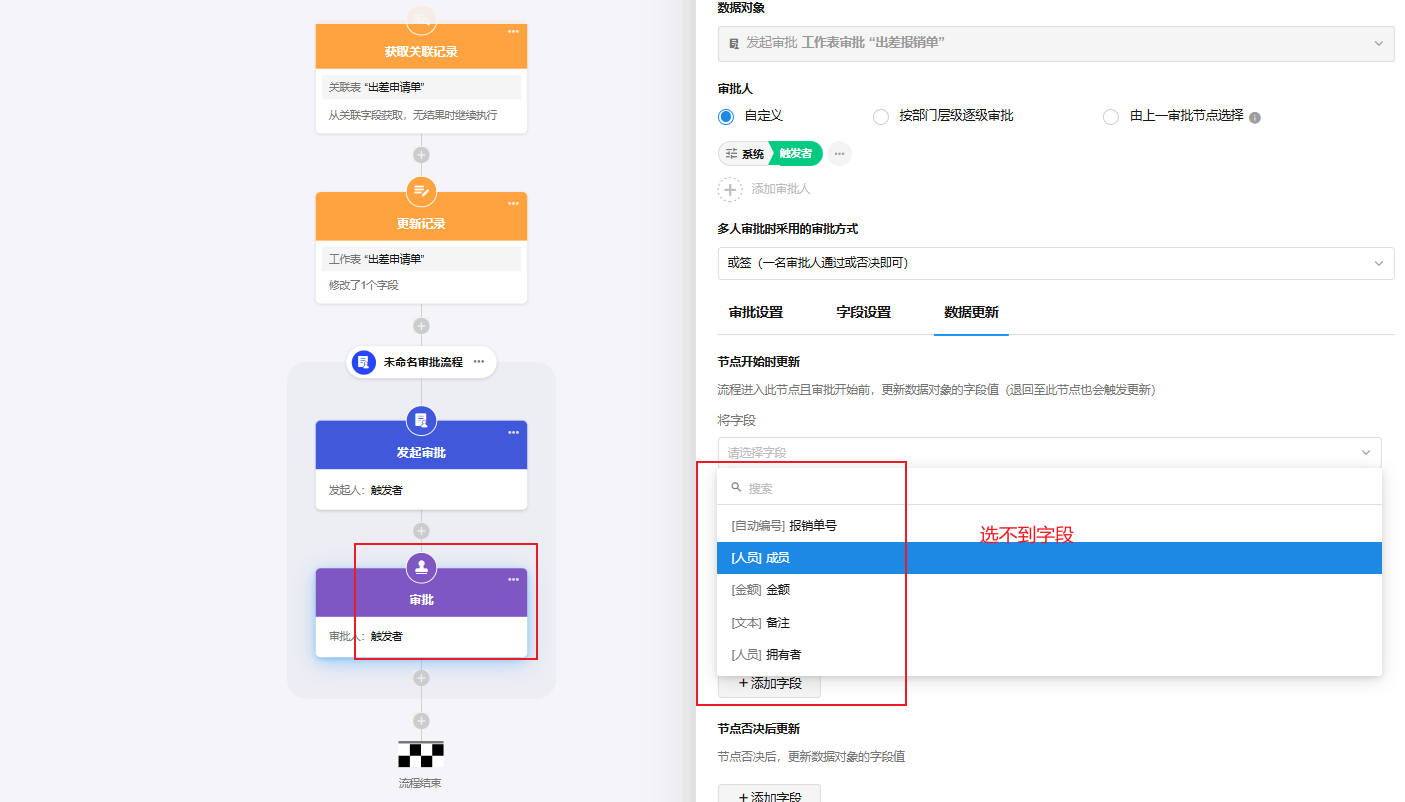Open more options on the purple 审批 node
This screenshot has width=1405, height=802.
(513, 579)
